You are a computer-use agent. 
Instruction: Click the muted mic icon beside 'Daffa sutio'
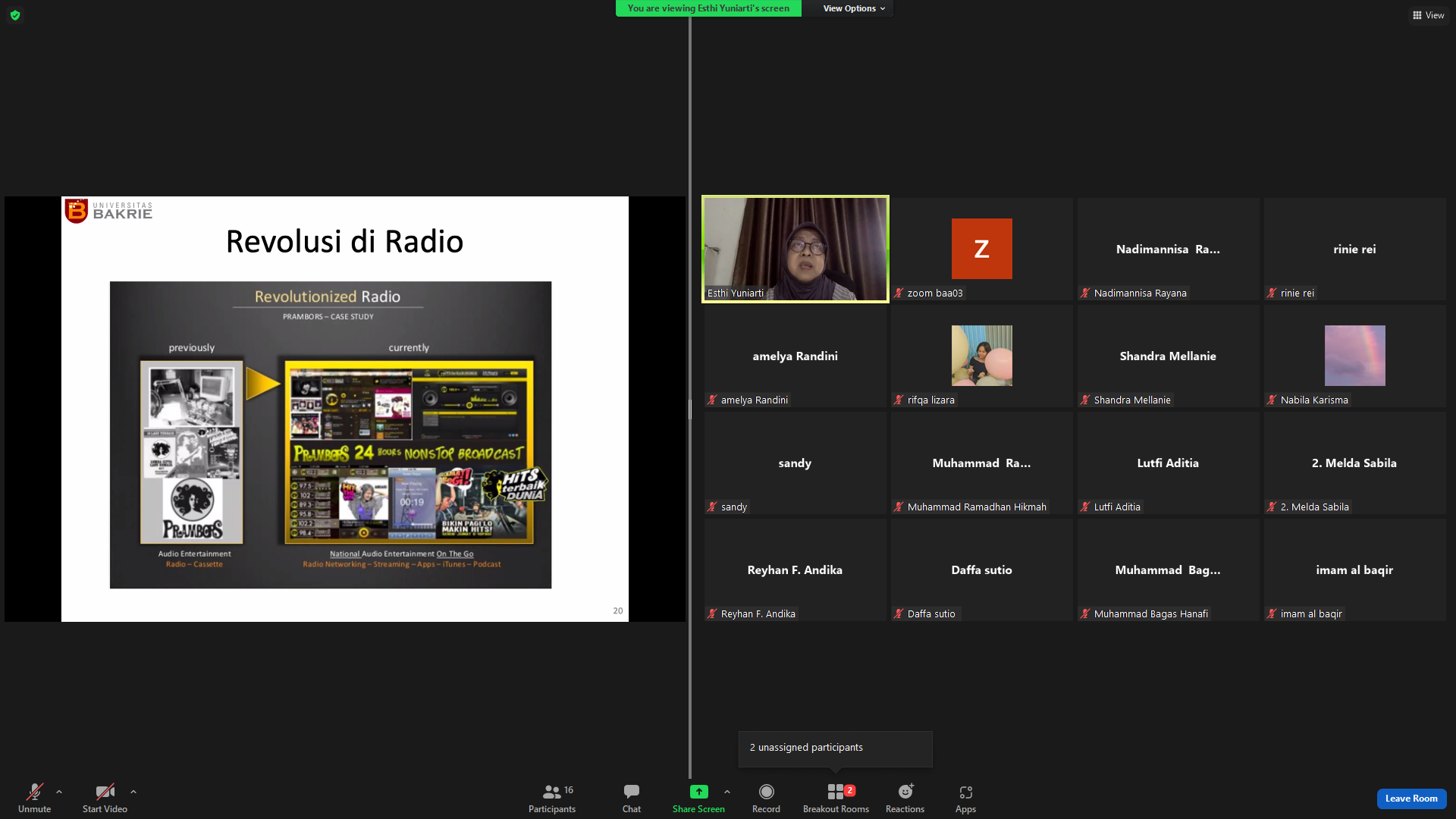pos(899,614)
